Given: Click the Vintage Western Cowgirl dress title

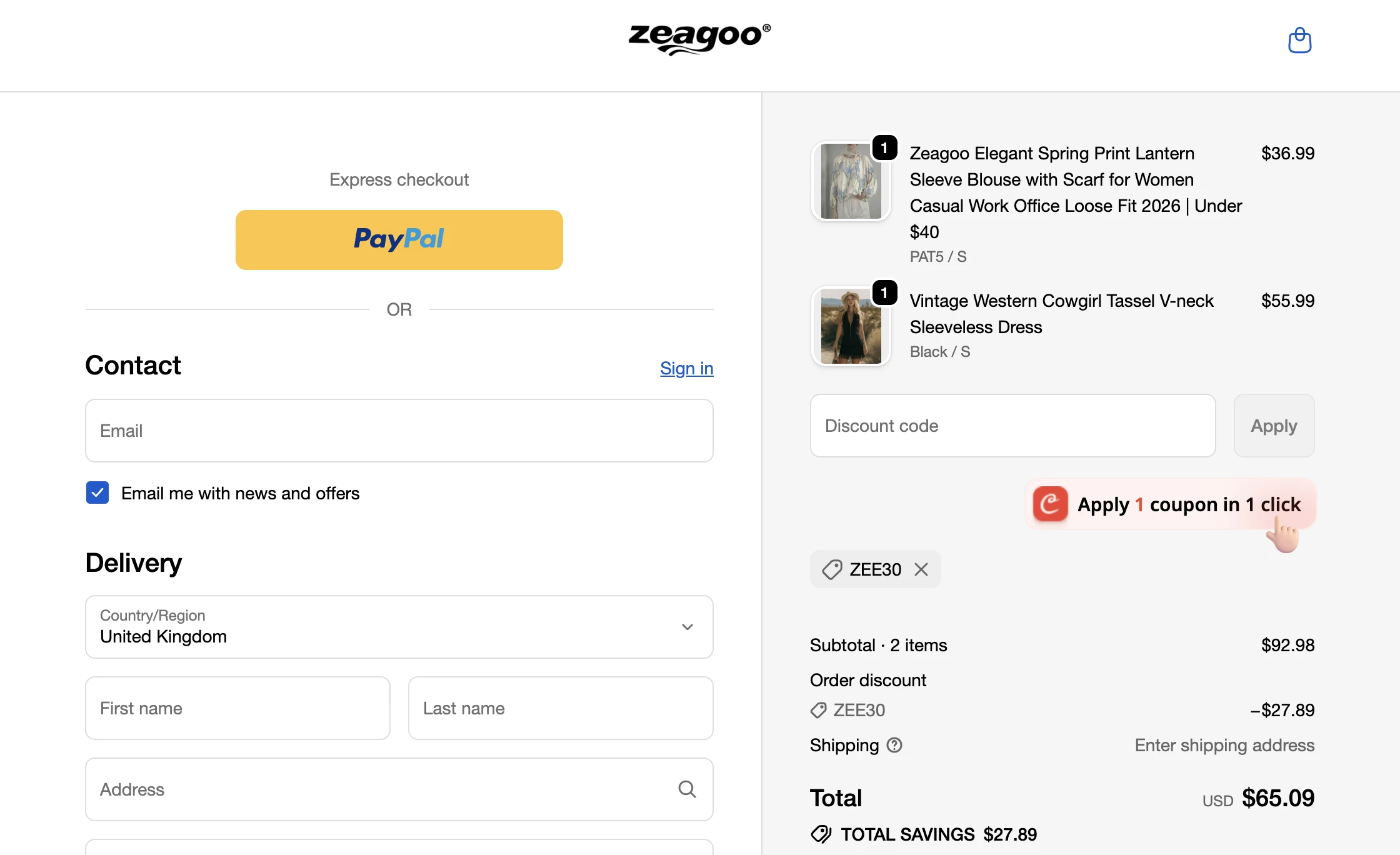Looking at the screenshot, I should pos(1061,314).
